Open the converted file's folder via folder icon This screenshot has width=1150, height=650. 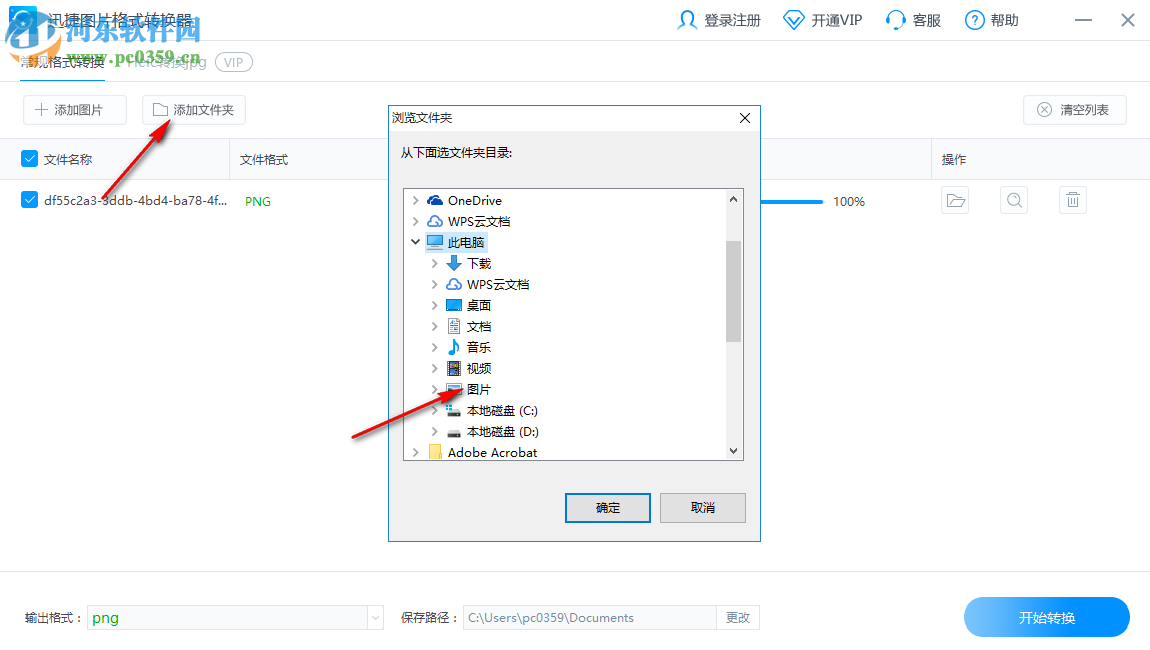(x=954, y=200)
